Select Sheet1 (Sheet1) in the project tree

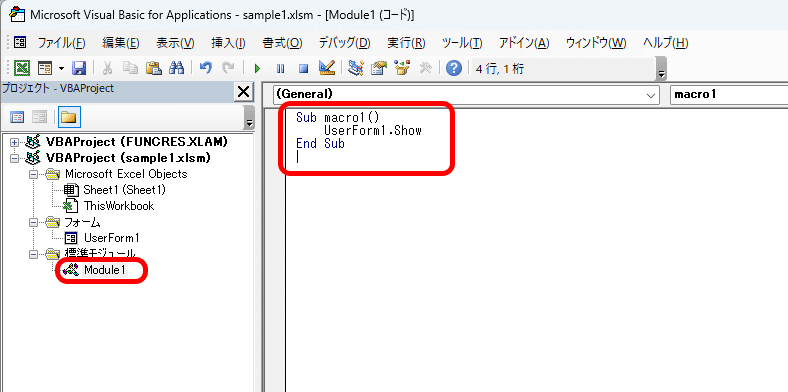coord(124,190)
